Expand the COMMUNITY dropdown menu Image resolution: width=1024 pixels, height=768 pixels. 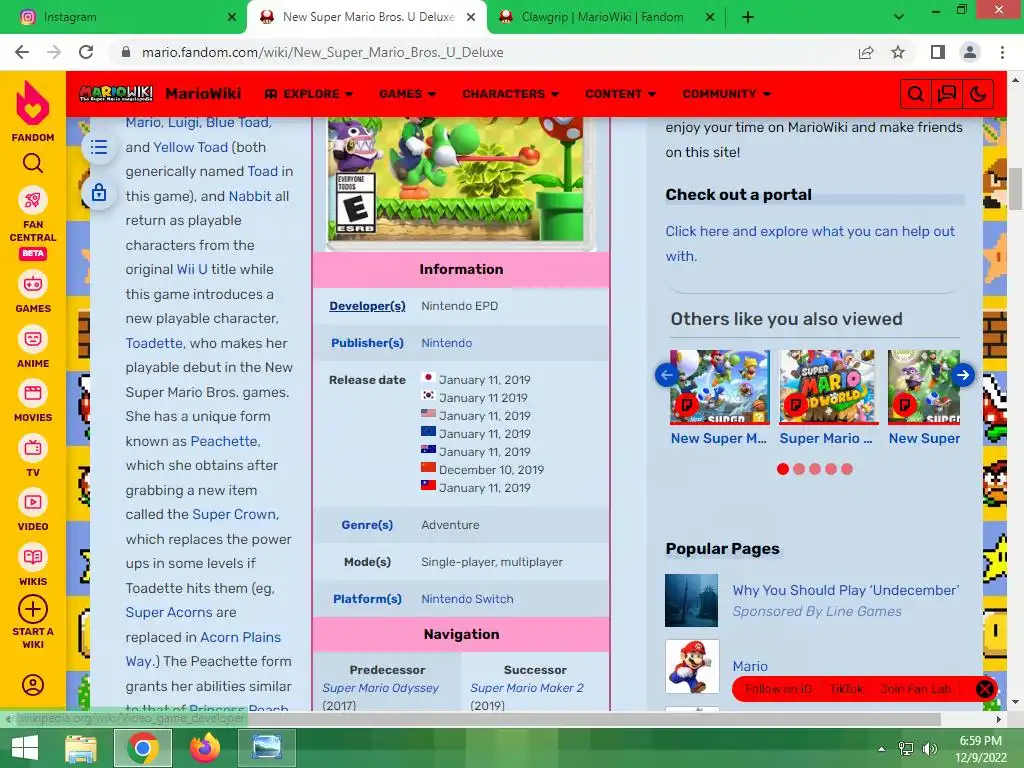pos(727,94)
